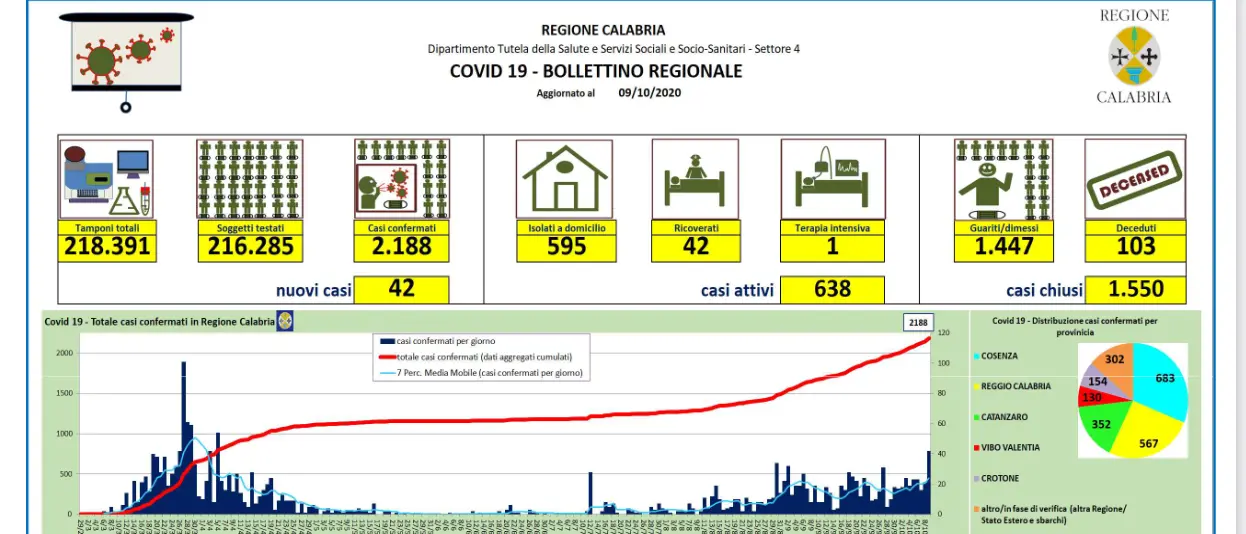Viewport: 1246px width, 534px height.
Task: Select the gray Crotone pie slice 154
Action: click(1098, 379)
